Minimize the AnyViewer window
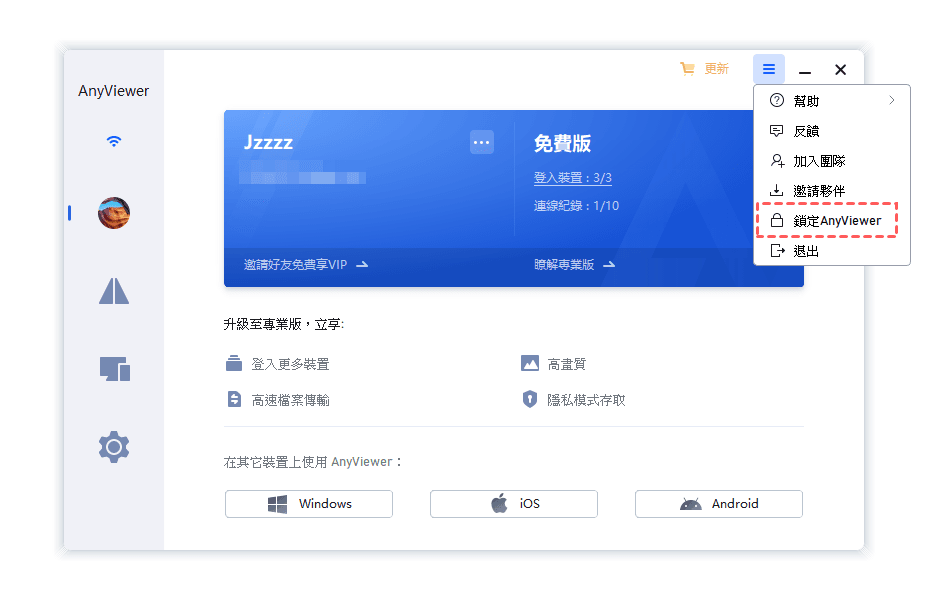The height and width of the screenshot is (604, 943). pyautogui.click(x=805, y=70)
